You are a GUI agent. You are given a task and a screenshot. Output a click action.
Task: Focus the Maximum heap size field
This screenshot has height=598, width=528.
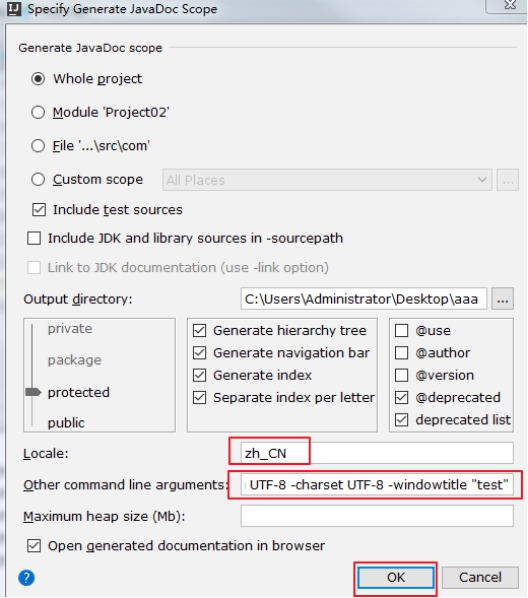377,516
